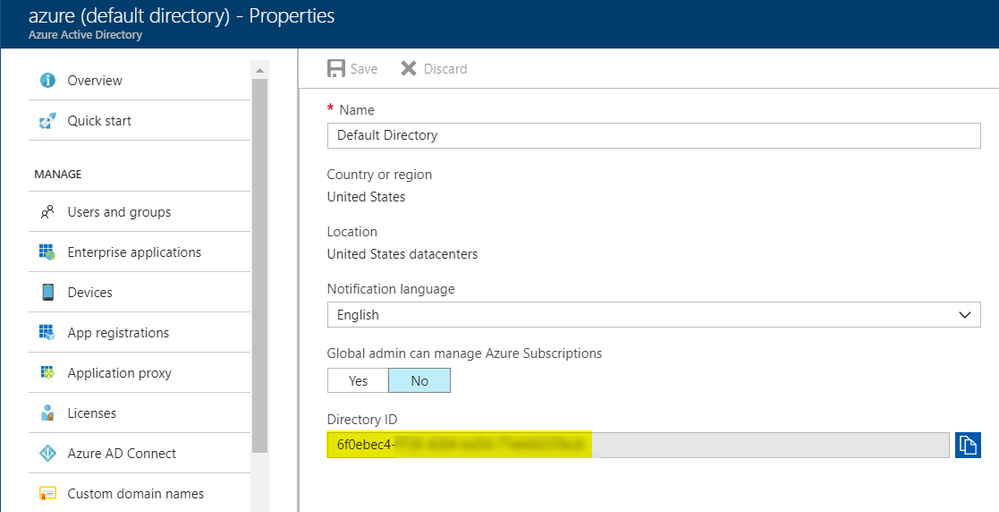
Task: Set global admin management to Yes
Action: pos(358,381)
